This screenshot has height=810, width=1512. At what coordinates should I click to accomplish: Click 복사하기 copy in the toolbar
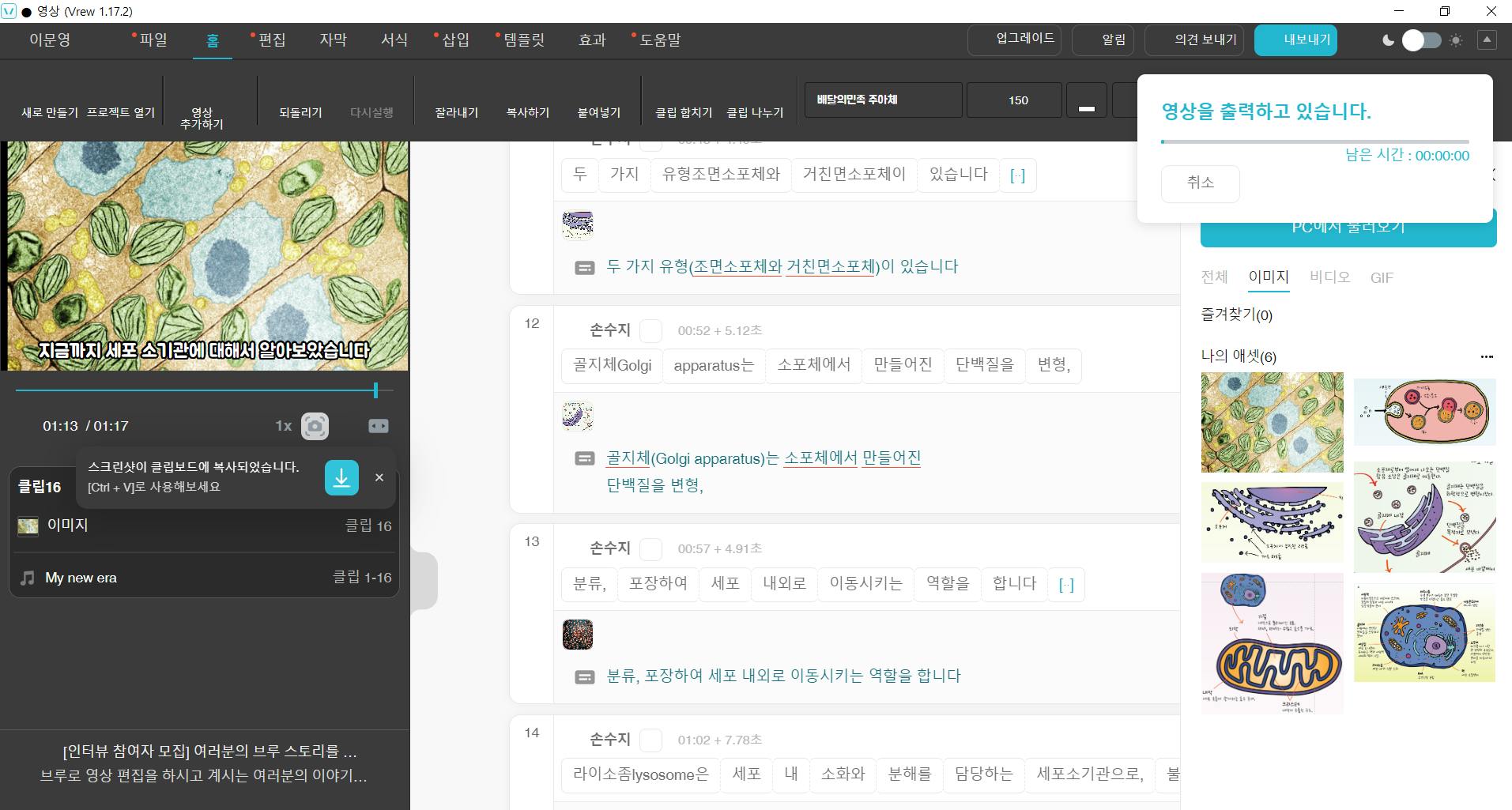click(528, 112)
